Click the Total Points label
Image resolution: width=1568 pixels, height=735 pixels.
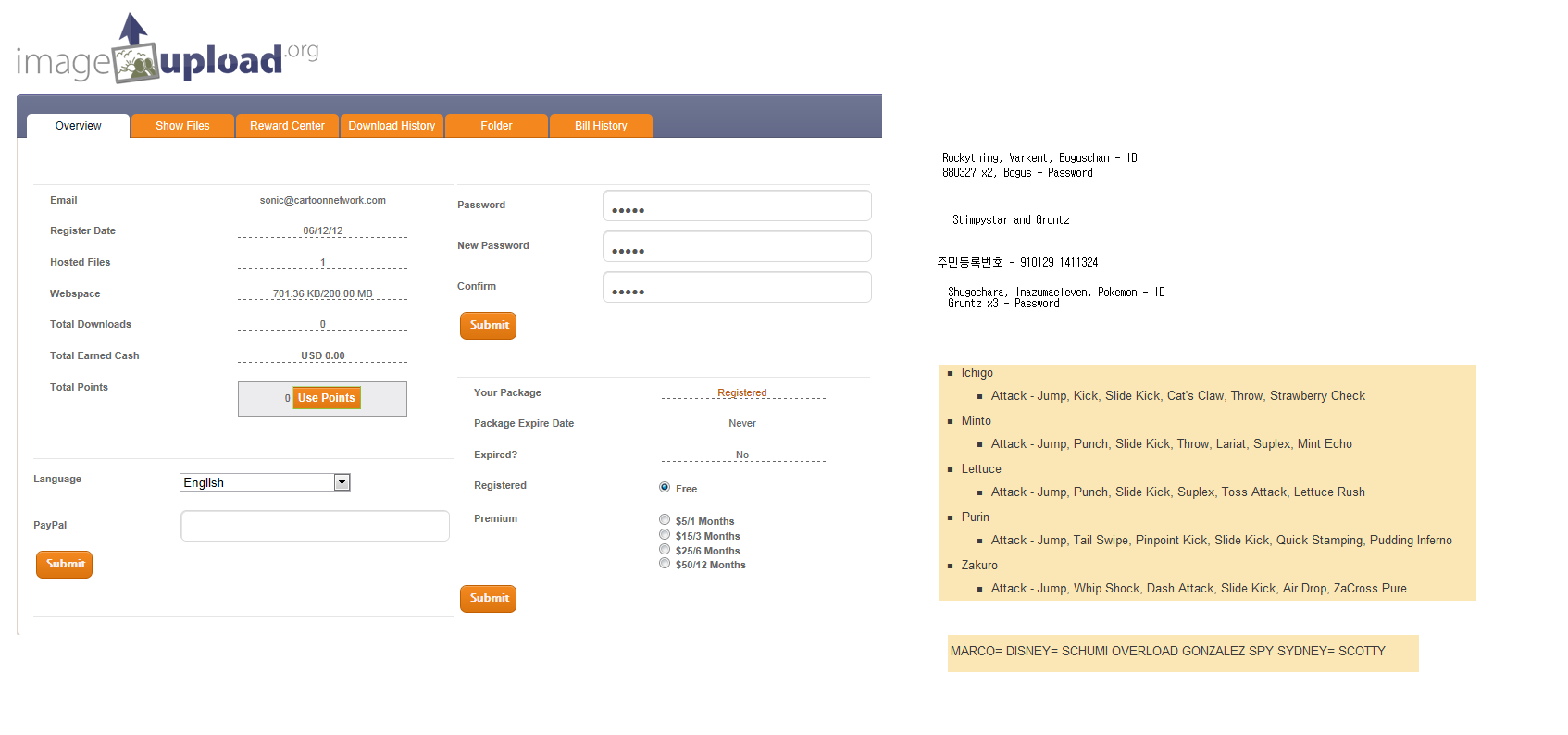(79, 388)
